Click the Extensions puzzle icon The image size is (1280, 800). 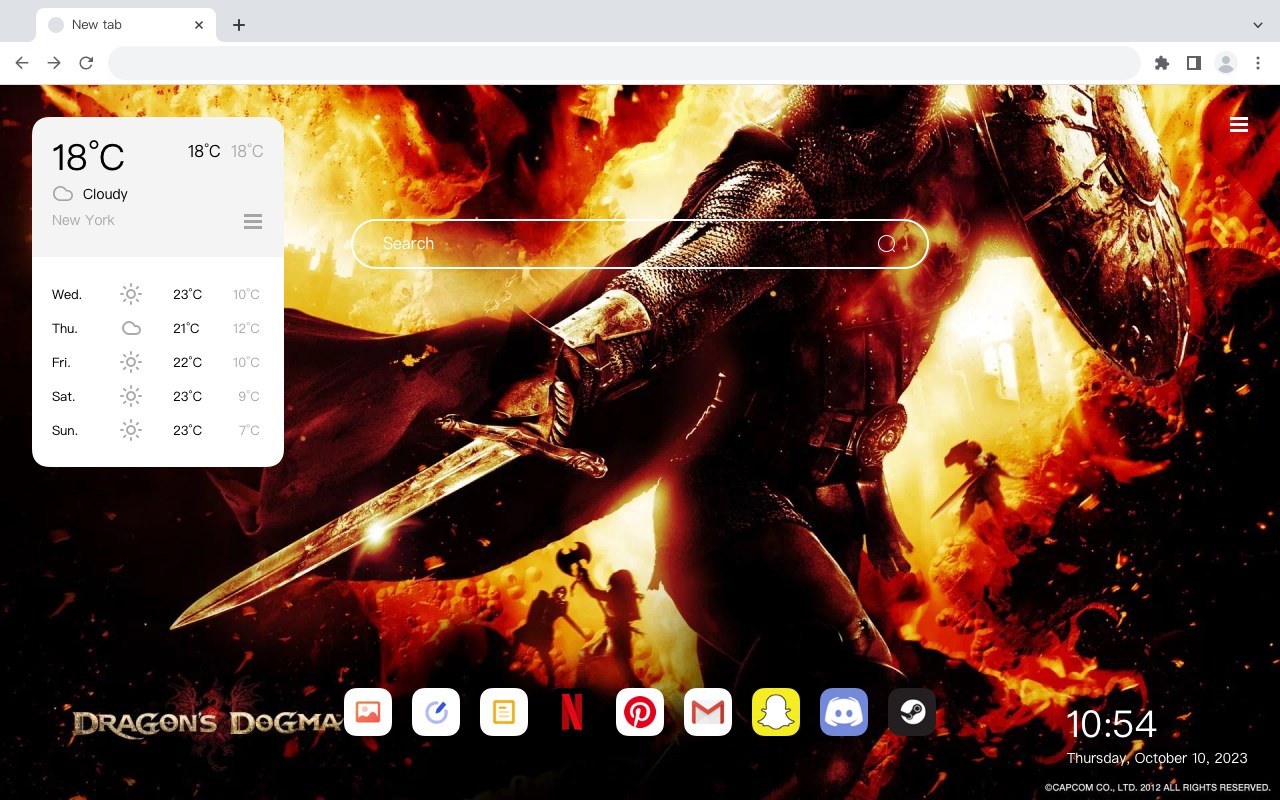1161,63
